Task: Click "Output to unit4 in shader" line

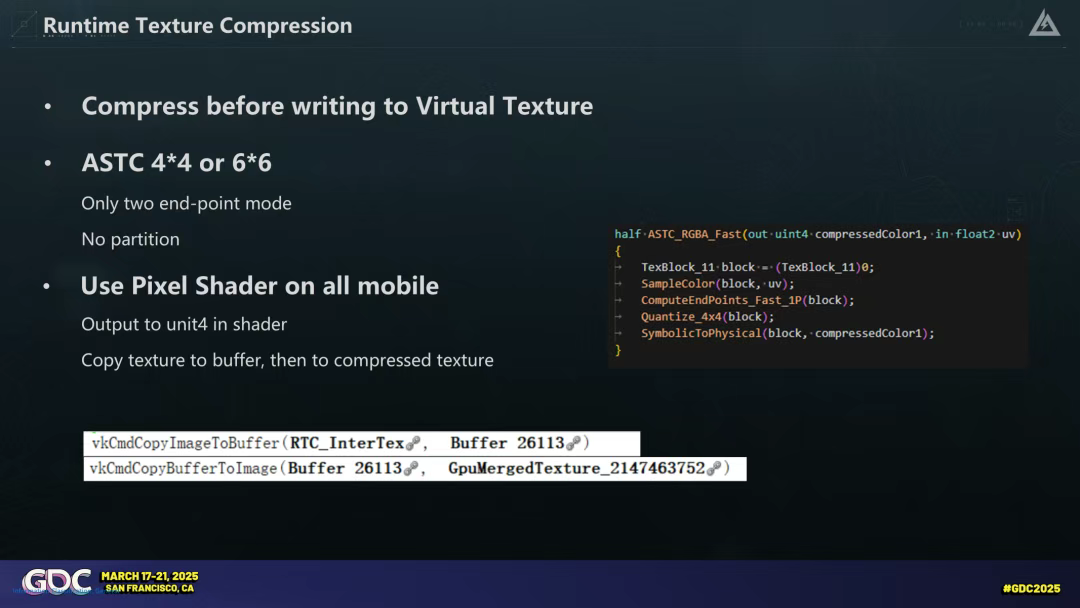Action: [184, 324]
